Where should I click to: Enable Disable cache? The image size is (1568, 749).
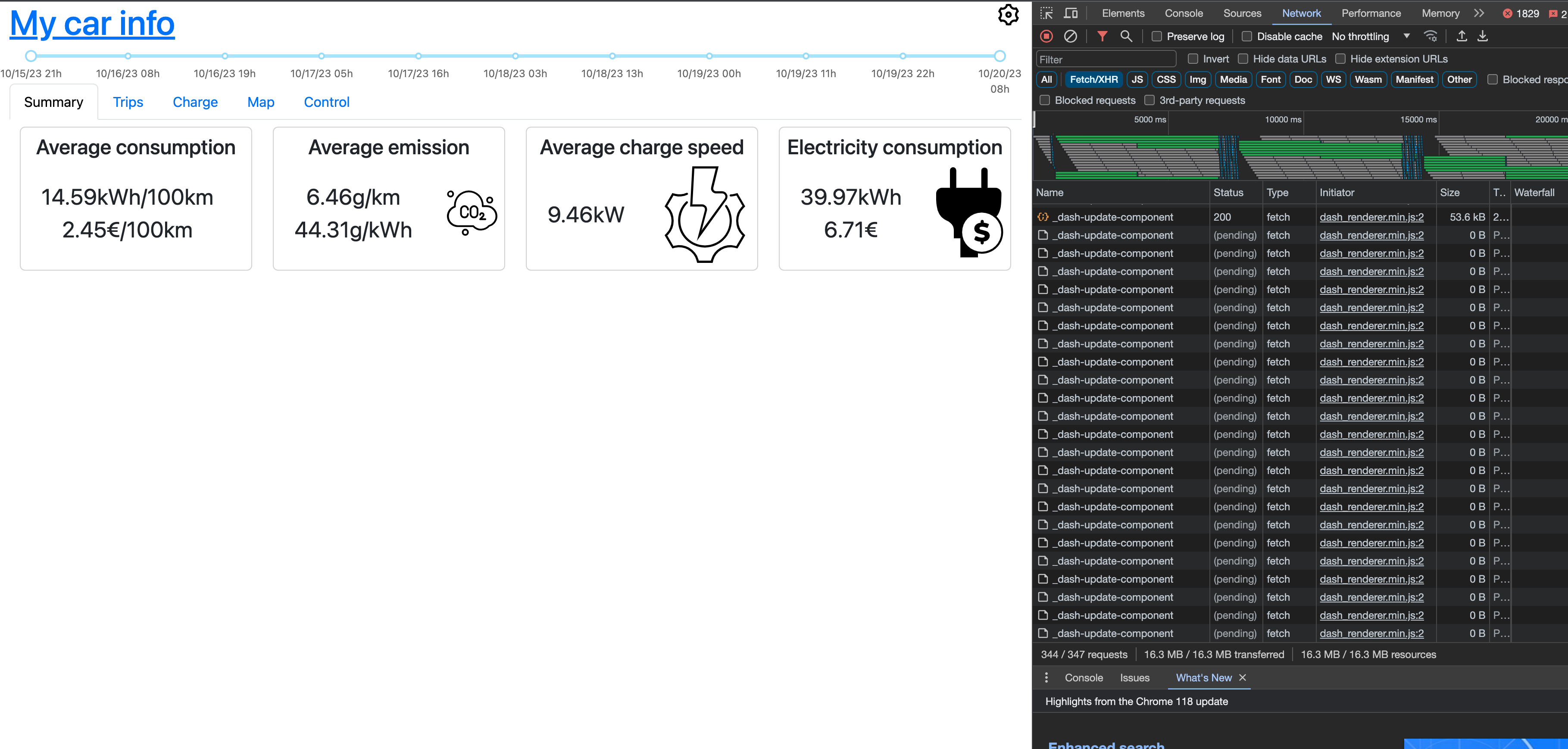[x=1247, y=36]
